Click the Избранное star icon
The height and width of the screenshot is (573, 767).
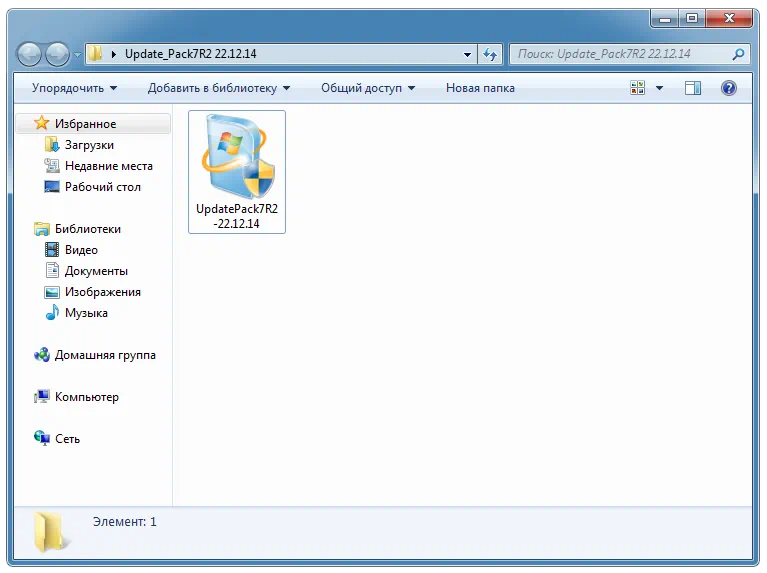[42, 123]
